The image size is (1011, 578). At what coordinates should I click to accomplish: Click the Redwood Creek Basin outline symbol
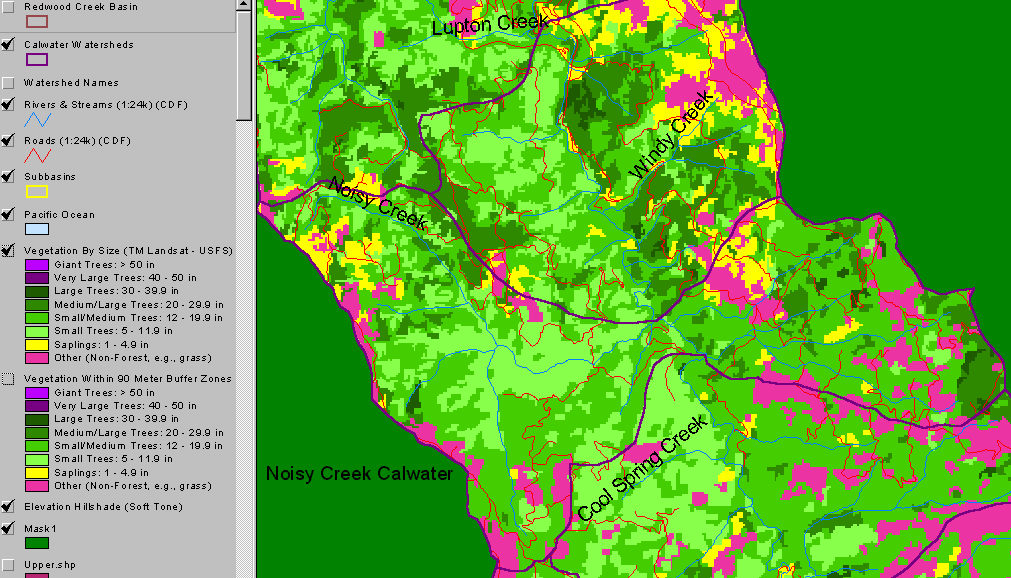(x=37, y=21)
